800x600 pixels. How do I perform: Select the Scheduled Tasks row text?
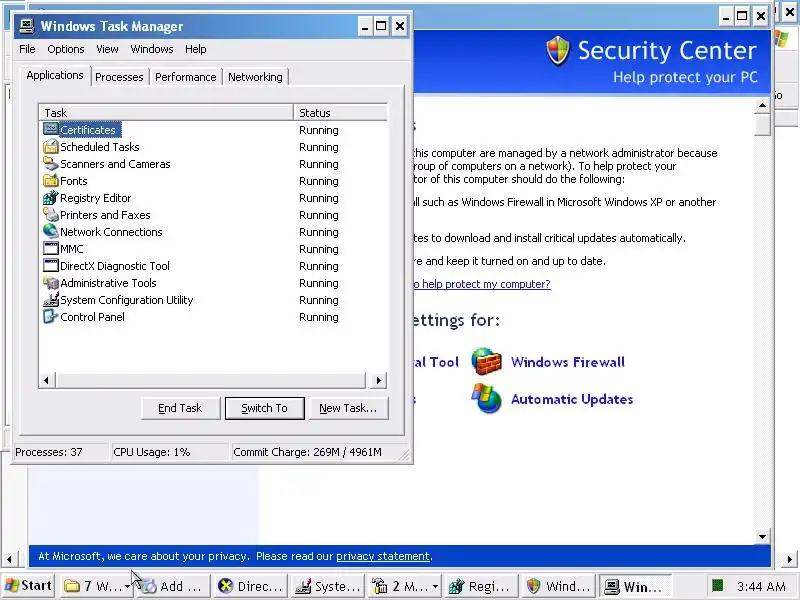(99, 147)
